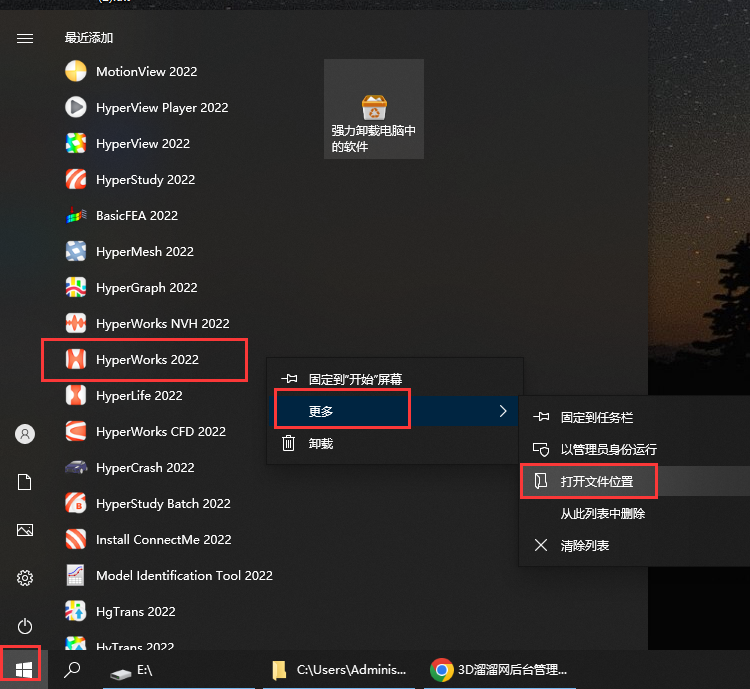Screen dimensions: 750x689
Task: Launch HyperWorks CFD 2022 icon
Action: click(x=76, y=432)
